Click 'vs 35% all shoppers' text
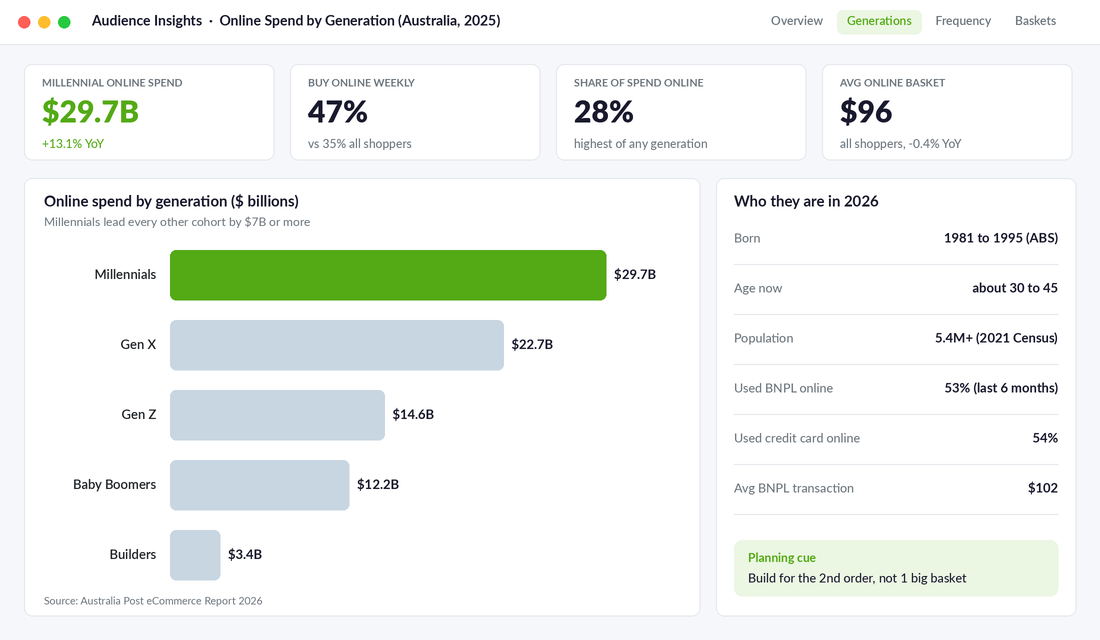Viewport: 1100px width, 640px height. tap(360, 144)
